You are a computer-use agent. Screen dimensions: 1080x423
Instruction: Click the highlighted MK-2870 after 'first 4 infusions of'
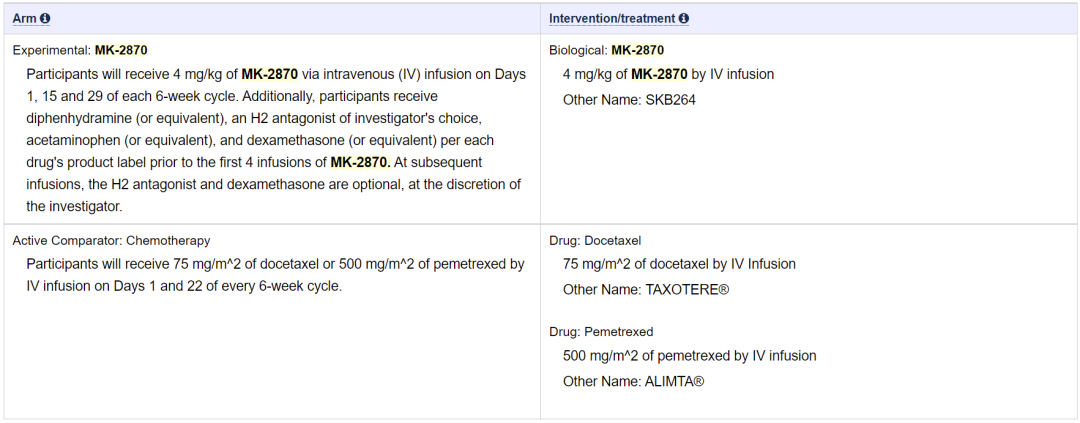pyautogui.click(x=360, y=162)
